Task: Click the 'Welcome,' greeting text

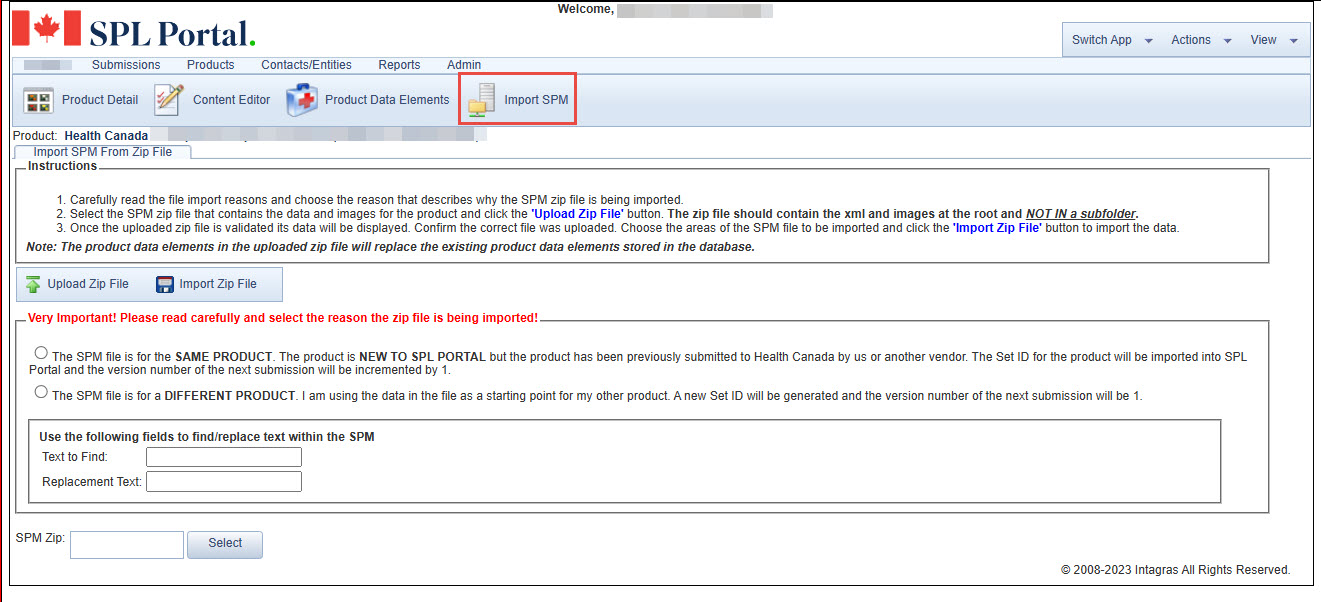Action: 586,9
